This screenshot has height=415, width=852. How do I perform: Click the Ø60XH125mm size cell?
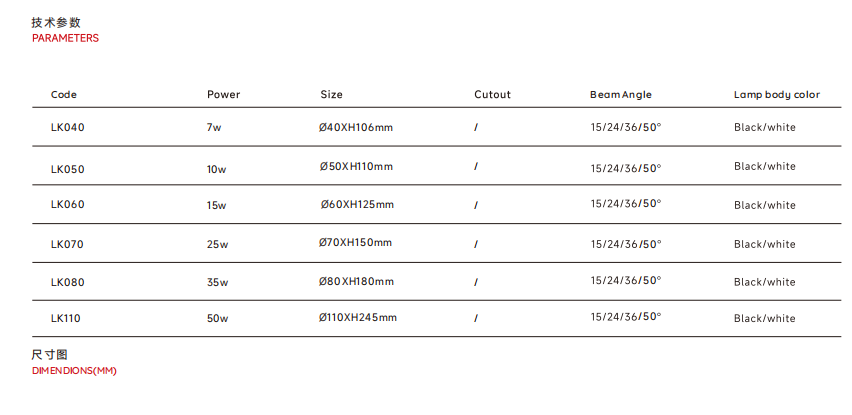[357, 205]
